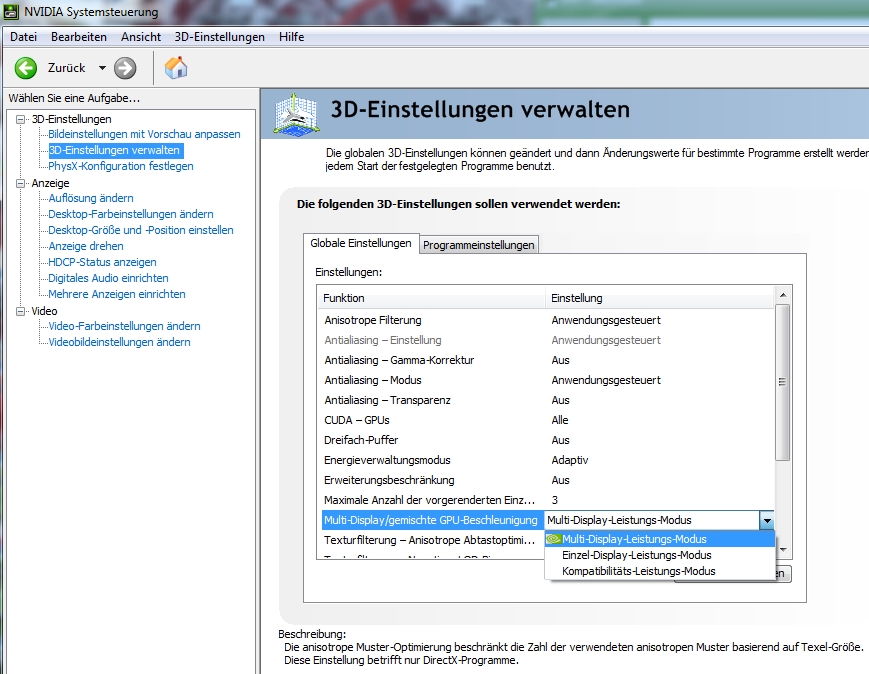The height and width of the screenshot is (674, 869).
Task: Select the Energieverwaltungsmodus row
Action: click(x=546, y=460)
